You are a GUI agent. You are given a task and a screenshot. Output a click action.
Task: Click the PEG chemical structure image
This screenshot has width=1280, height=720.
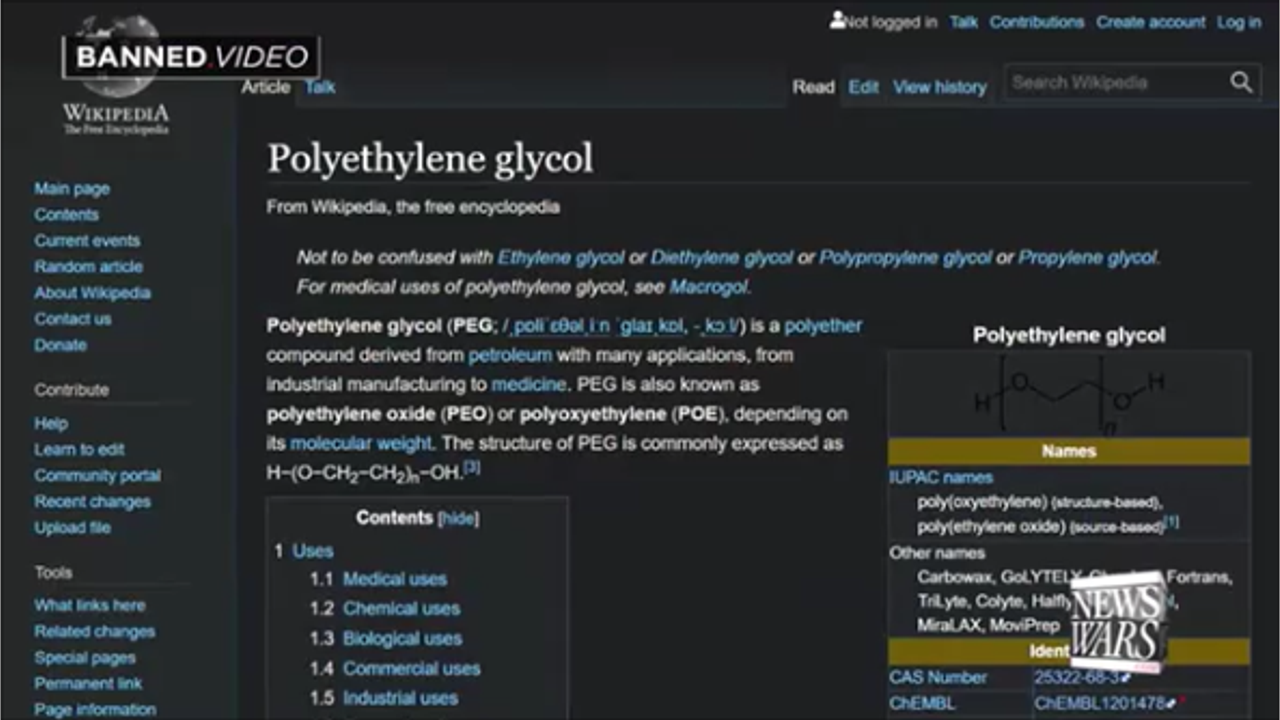tap(1068, 394)
